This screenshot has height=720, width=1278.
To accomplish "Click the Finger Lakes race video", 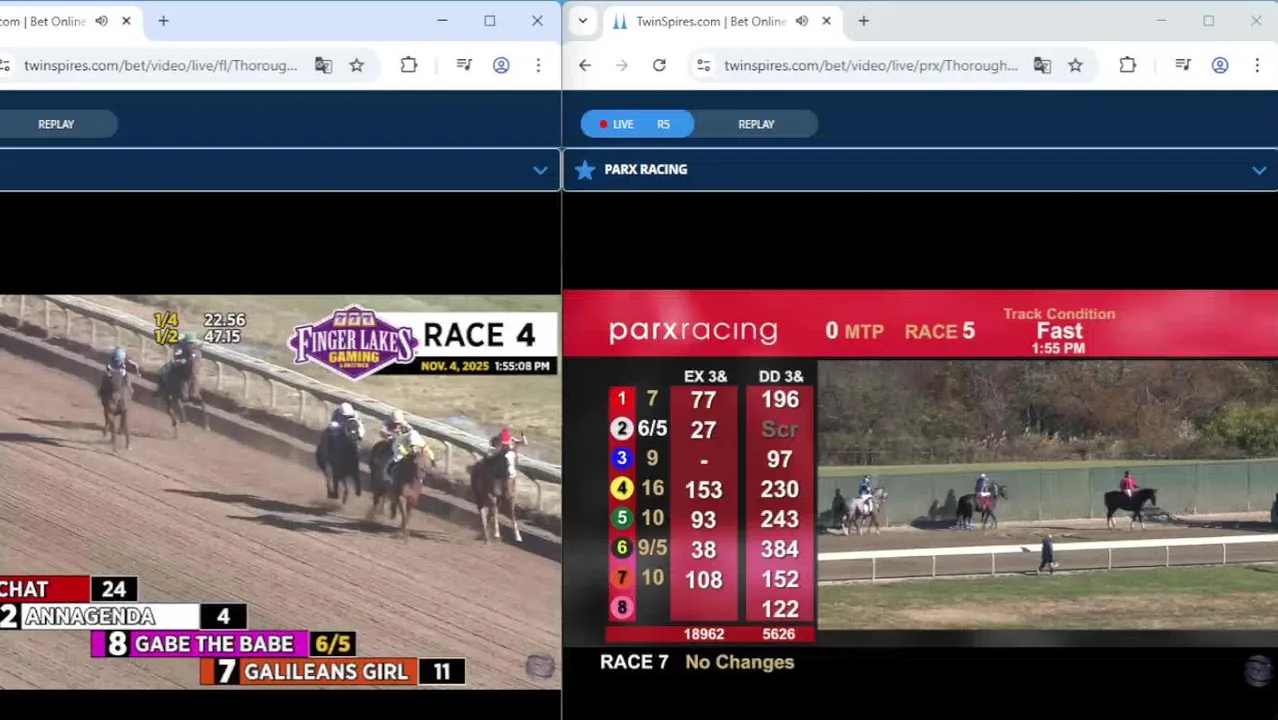I will tap(280, 491).
